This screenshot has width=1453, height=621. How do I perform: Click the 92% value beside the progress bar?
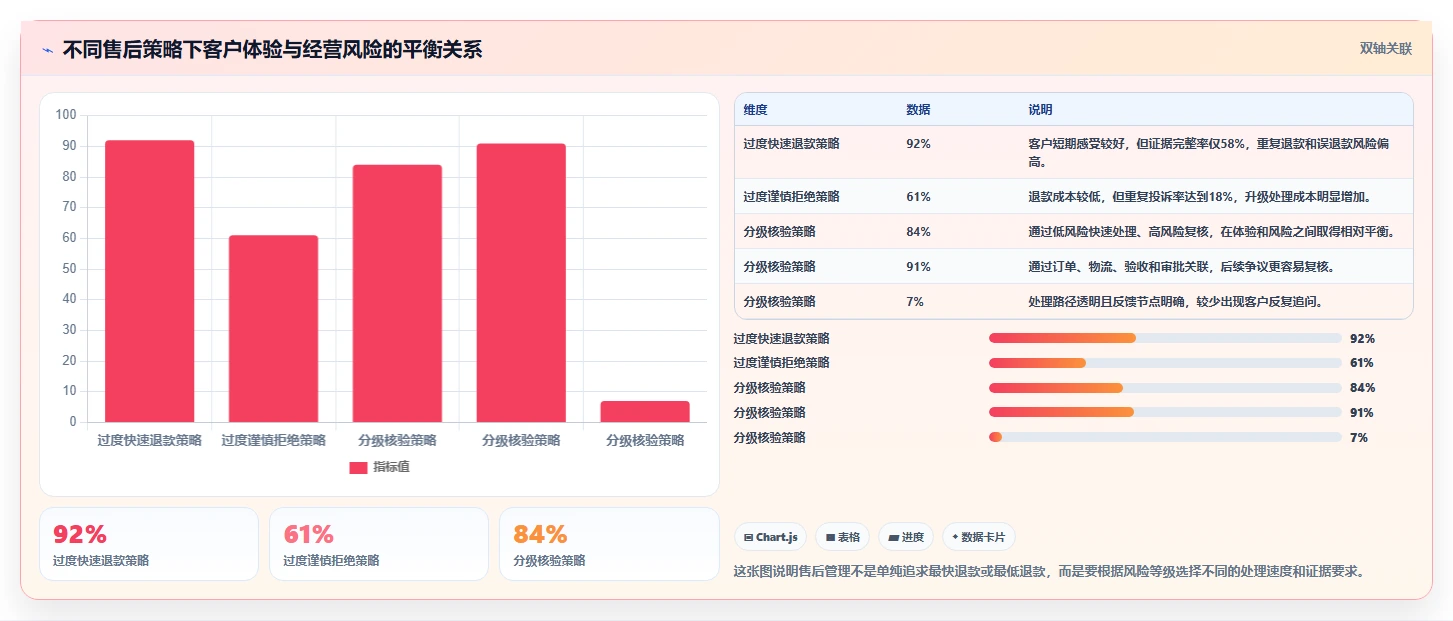(x=1362, y=339)
